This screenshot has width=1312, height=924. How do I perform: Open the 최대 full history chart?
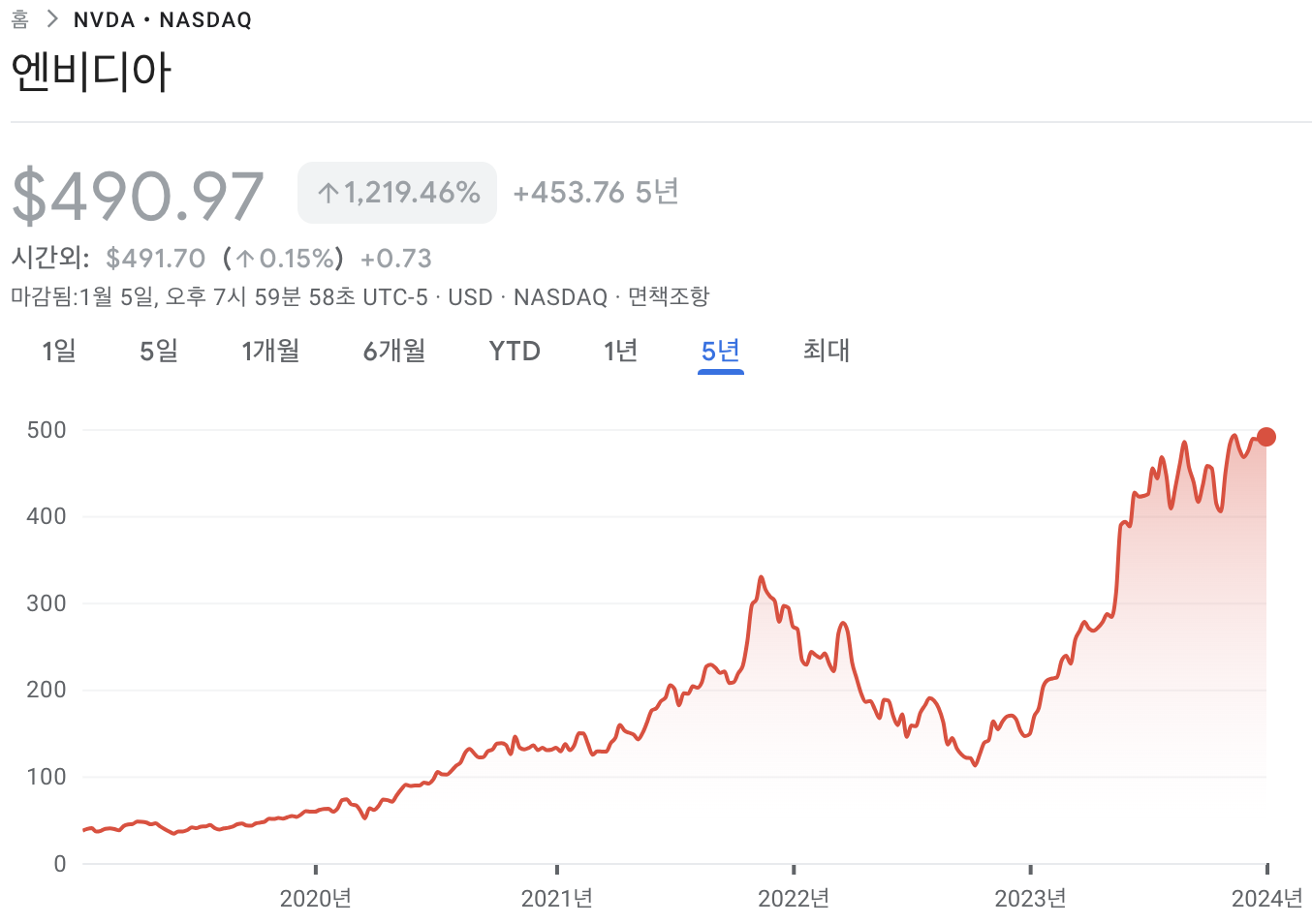pos(826,352)
